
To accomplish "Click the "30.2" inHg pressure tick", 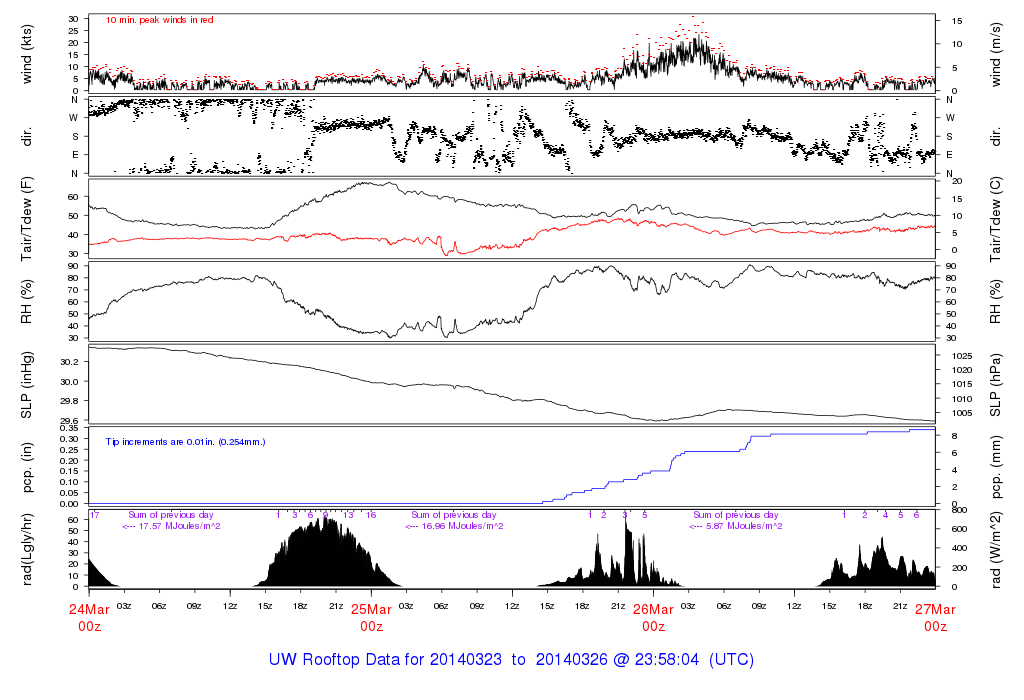I will tap(69, 362).
